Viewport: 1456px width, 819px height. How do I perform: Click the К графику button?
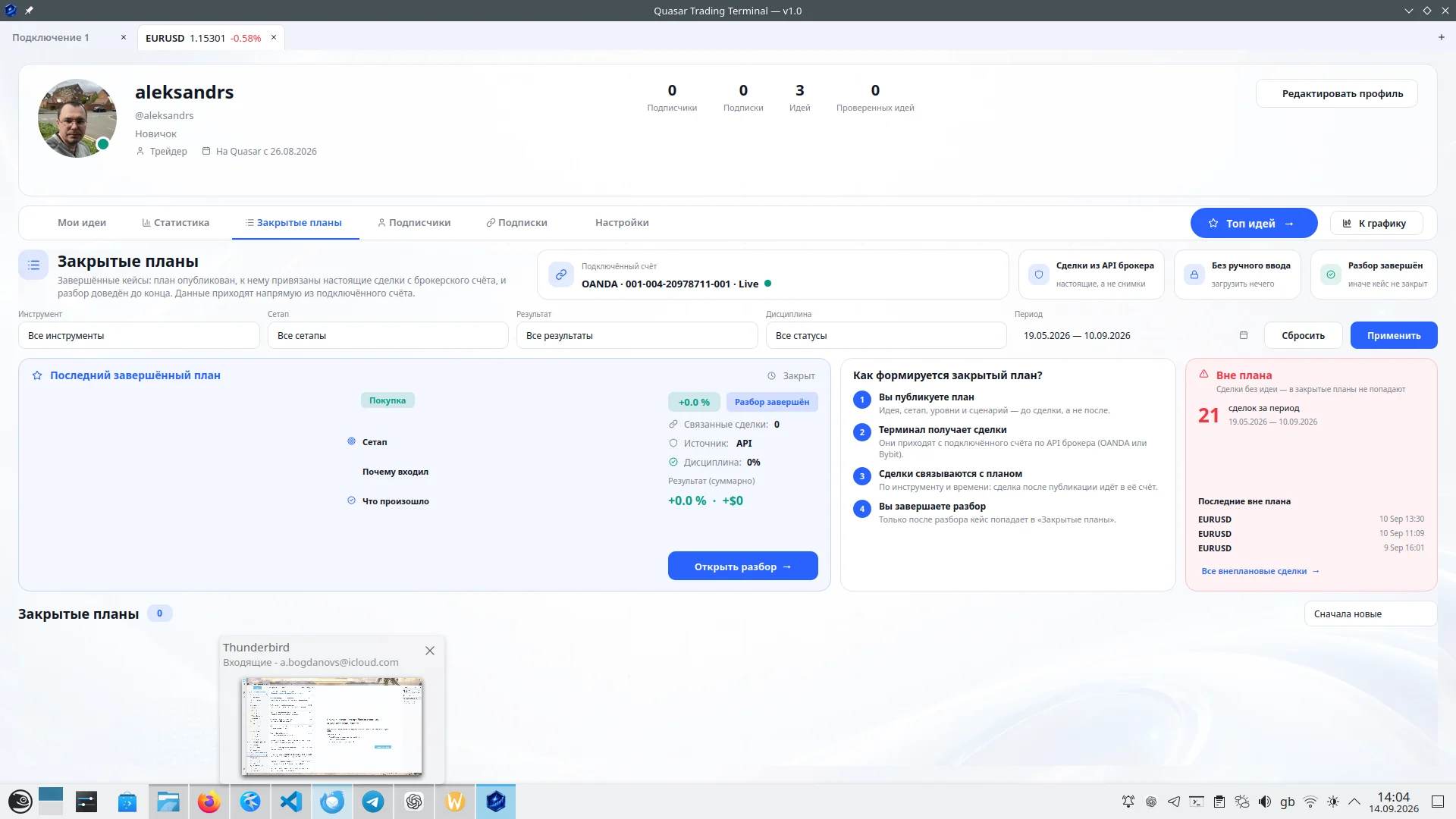coord(1376,223)
